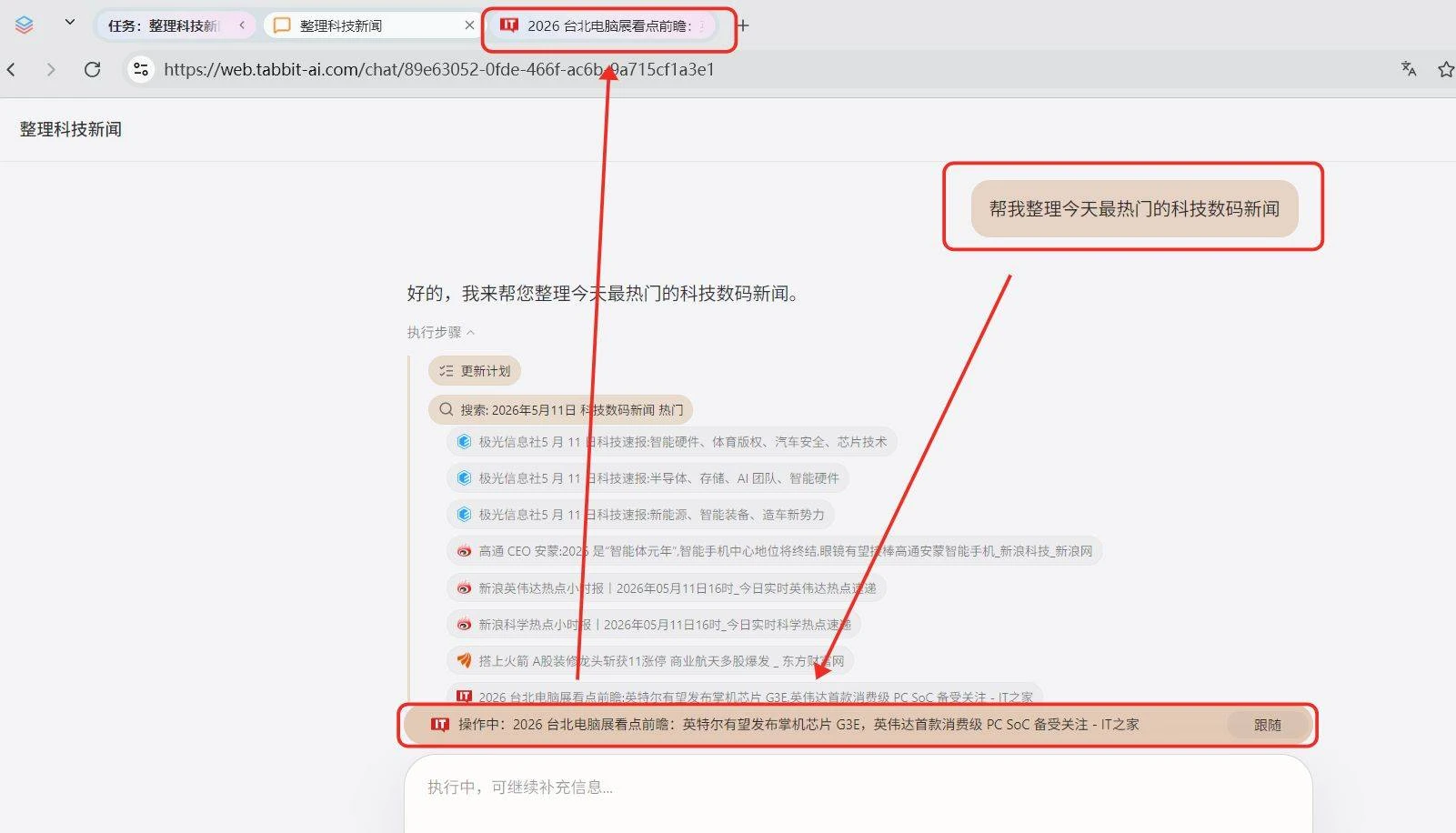Screen dimensions: 1456x833
Task: Reload the current page
Action: pyautogui.click(x=92, y=69)
